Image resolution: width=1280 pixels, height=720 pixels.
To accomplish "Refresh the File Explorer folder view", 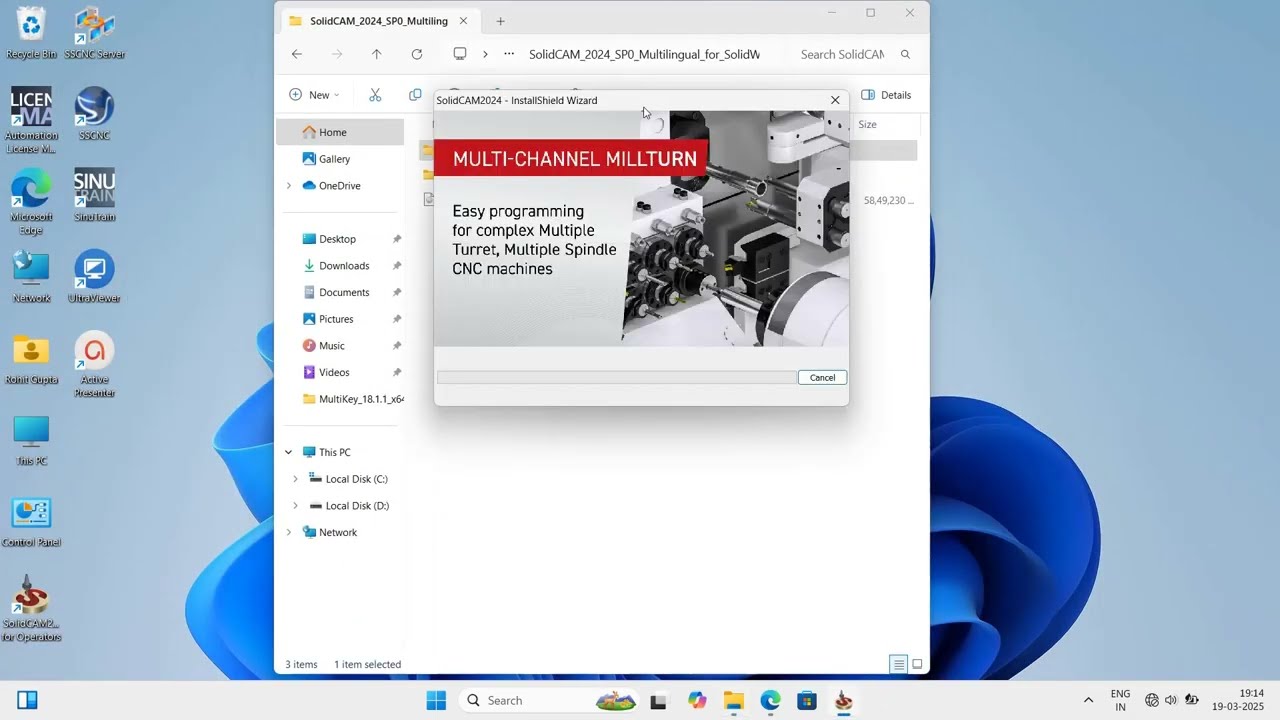I will (x=416, y=54).
